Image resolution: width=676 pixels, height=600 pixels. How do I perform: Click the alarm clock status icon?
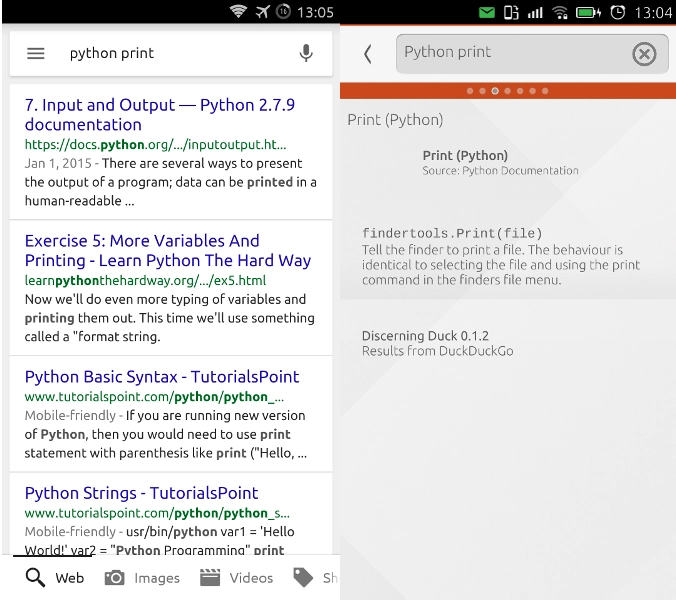[x=618, y=12]
